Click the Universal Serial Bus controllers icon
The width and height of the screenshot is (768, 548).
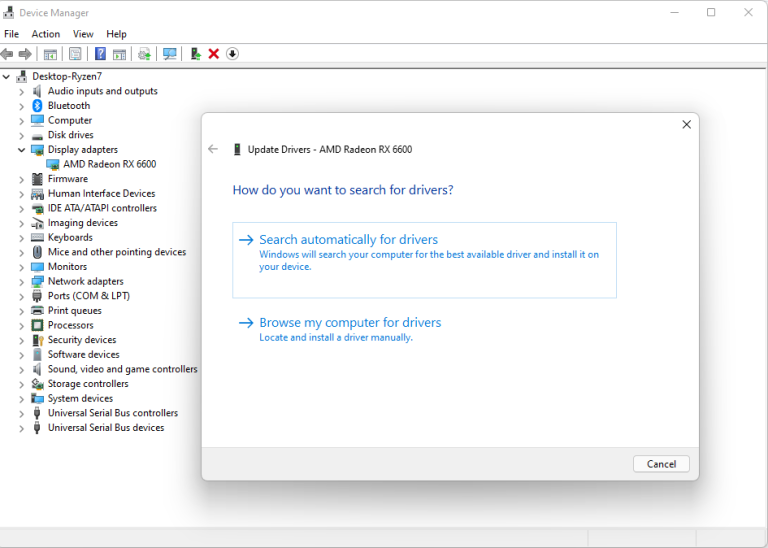37,413
